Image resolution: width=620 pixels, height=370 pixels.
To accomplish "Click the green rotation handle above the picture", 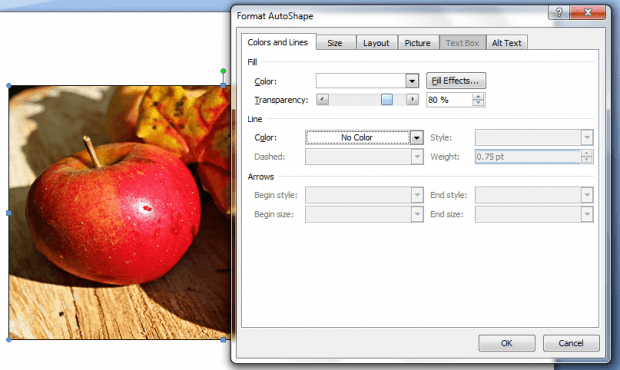I will (223, 71).
